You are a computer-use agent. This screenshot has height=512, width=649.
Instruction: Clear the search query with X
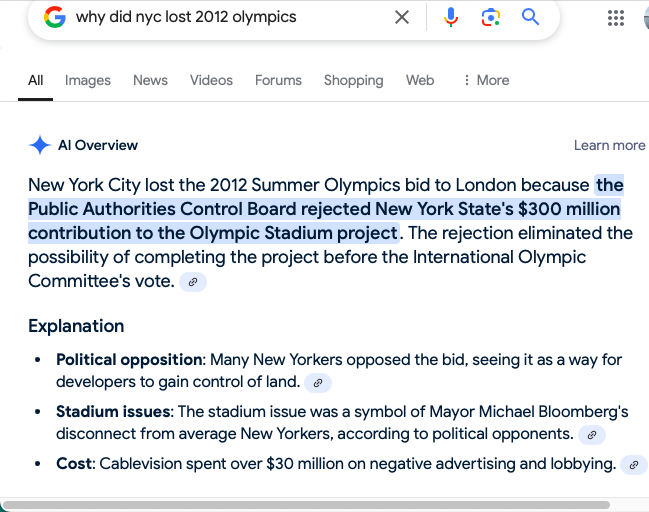402,17
